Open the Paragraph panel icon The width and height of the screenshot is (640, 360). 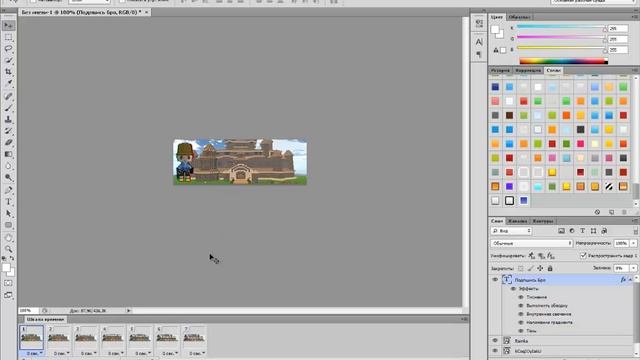click(x=479, y=54)
